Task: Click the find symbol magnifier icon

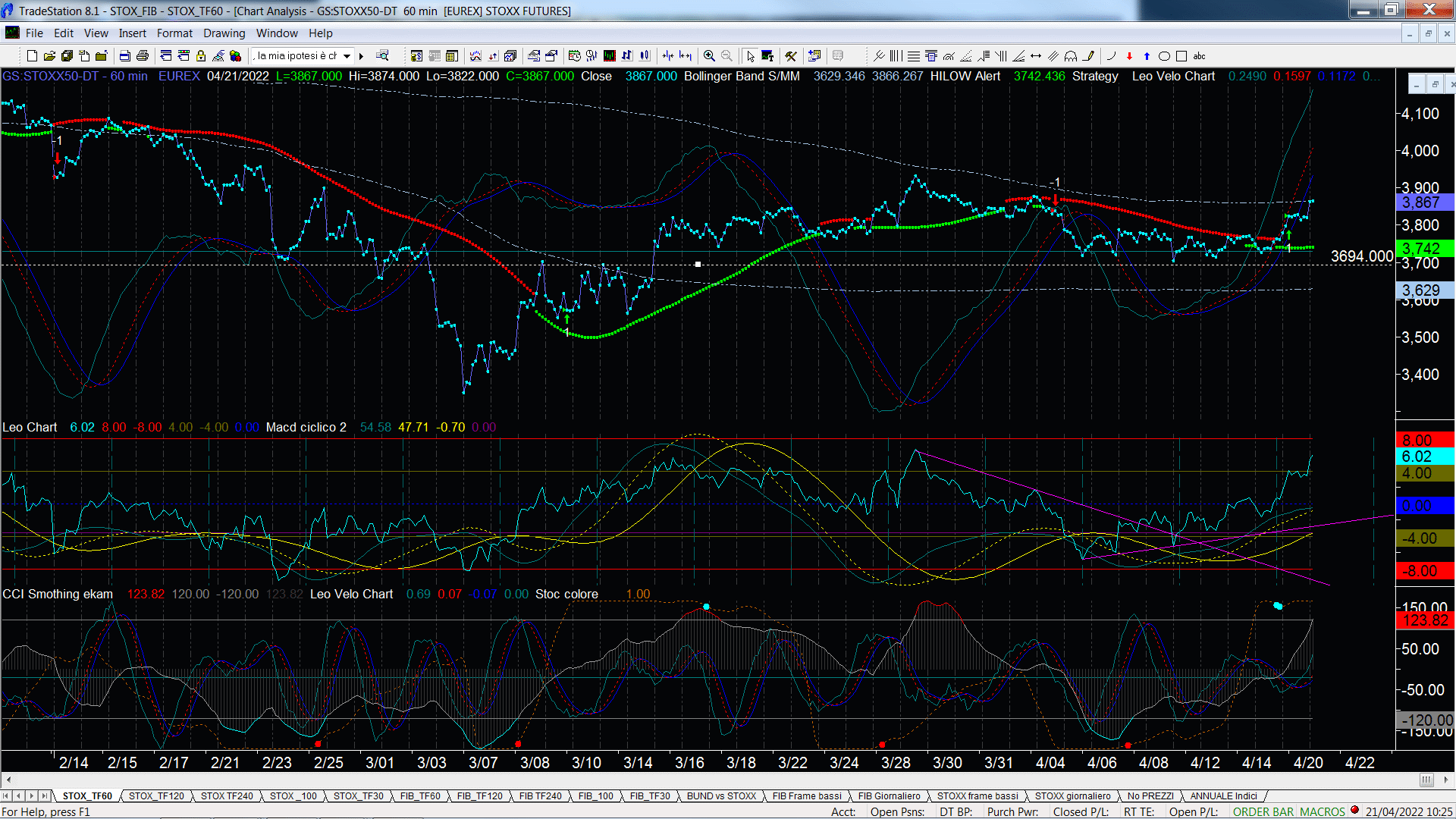Action: pos(382,56)
